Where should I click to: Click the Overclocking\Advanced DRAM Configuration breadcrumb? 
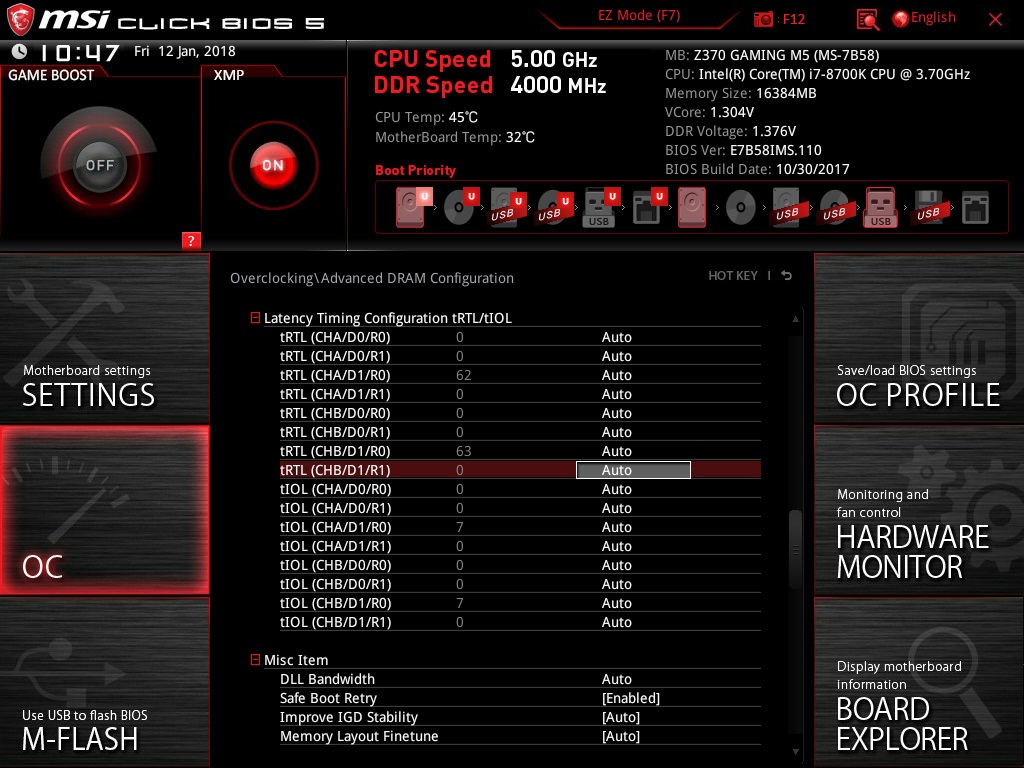point(372,278)
